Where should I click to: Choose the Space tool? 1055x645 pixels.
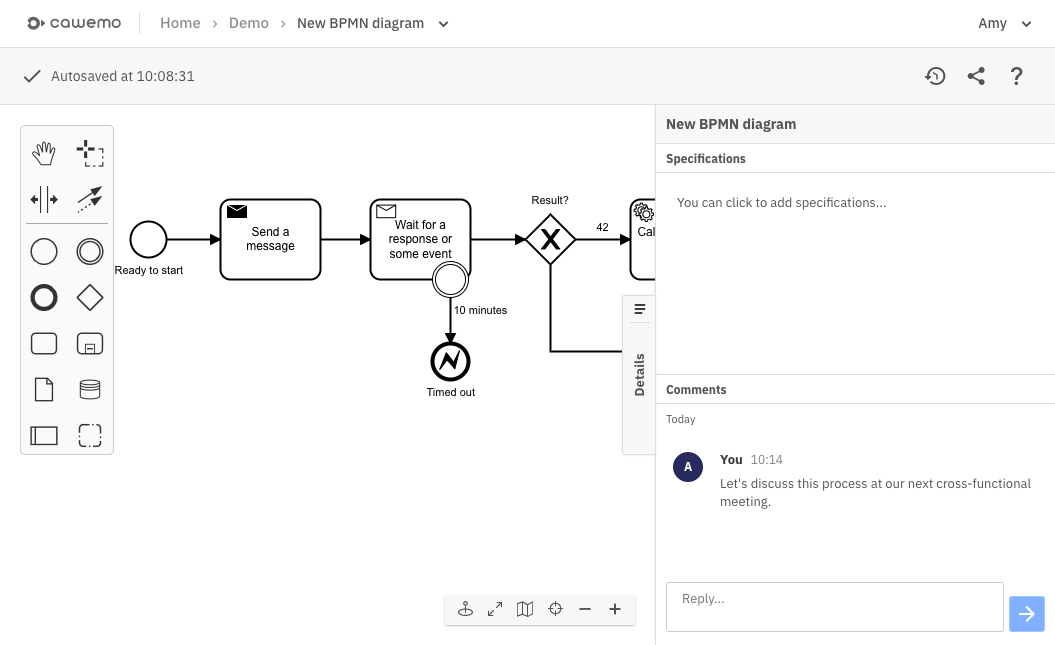click(x=44, y=200)
